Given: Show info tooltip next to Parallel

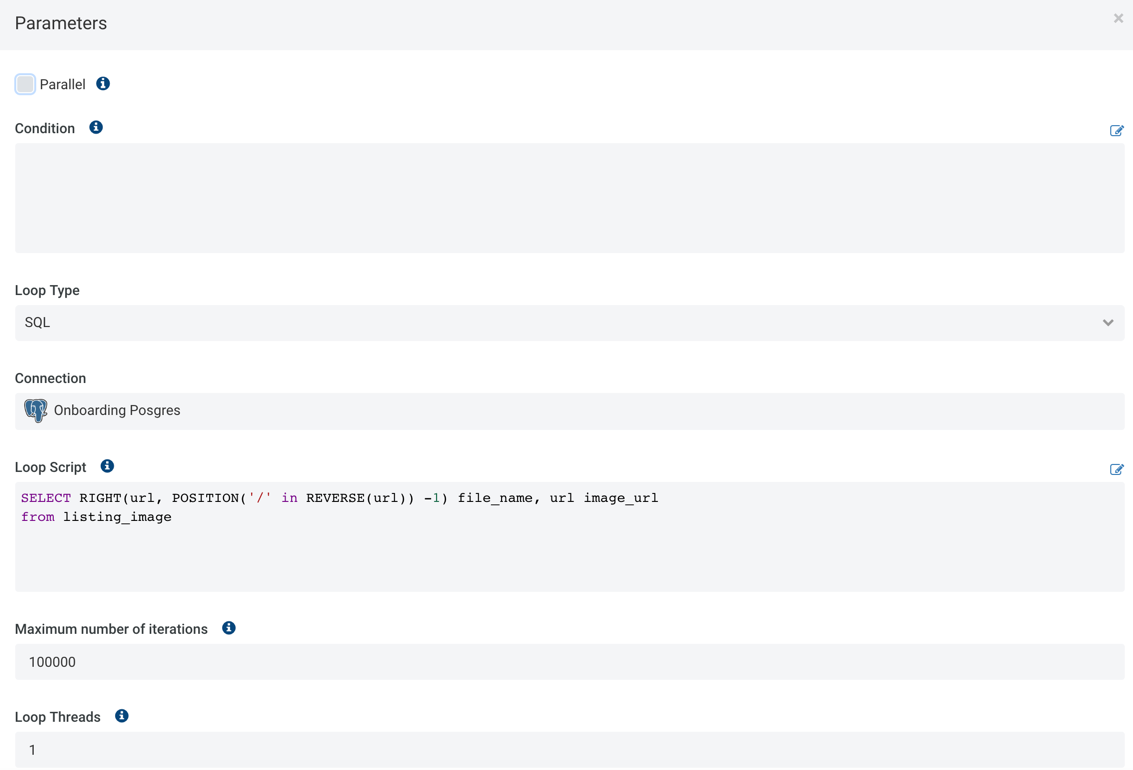Looking at the screenshot, I should [103, 84].
